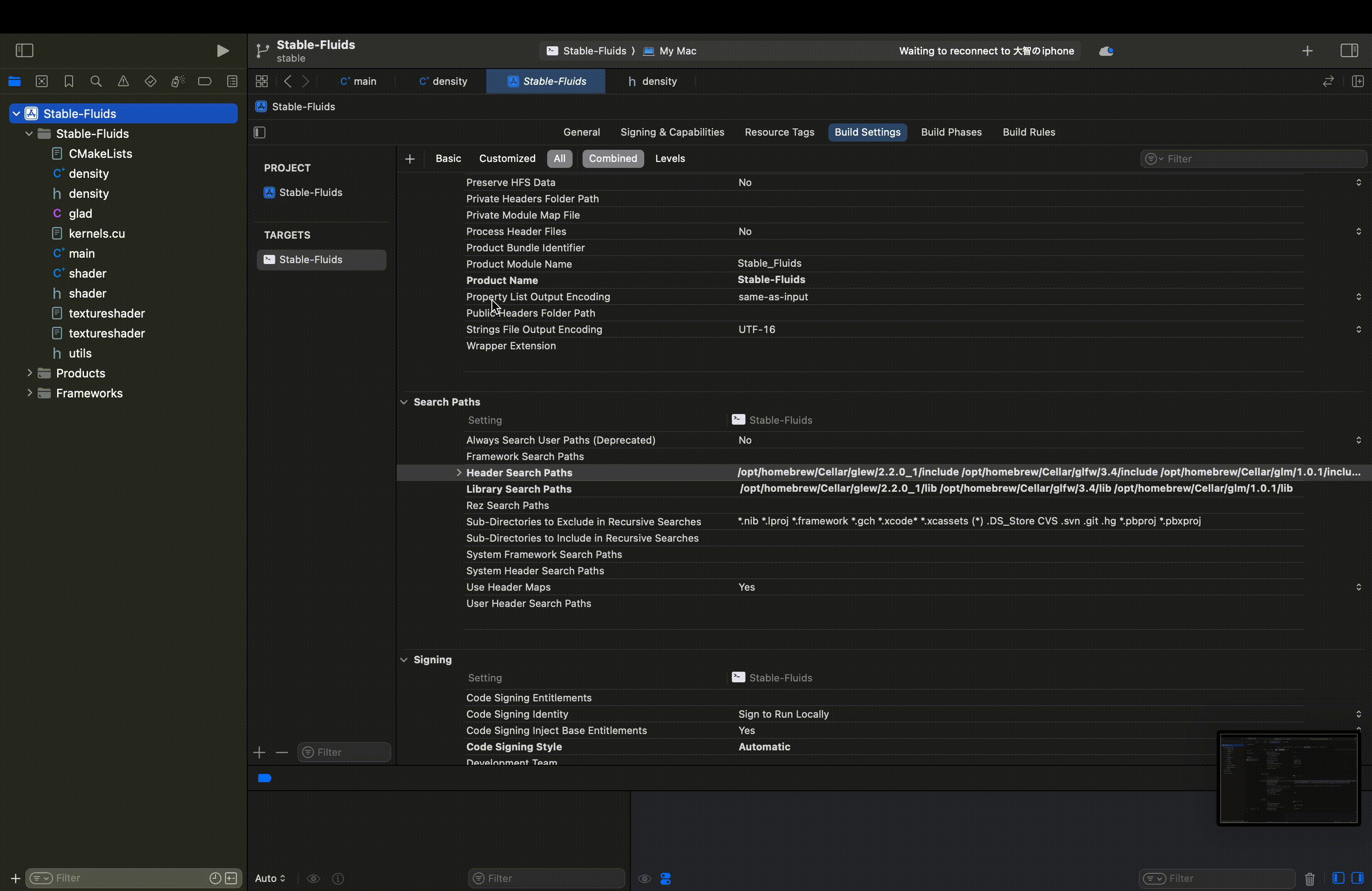
Task: Click the editor options arrows icon
Action: tap(1328, 81)
